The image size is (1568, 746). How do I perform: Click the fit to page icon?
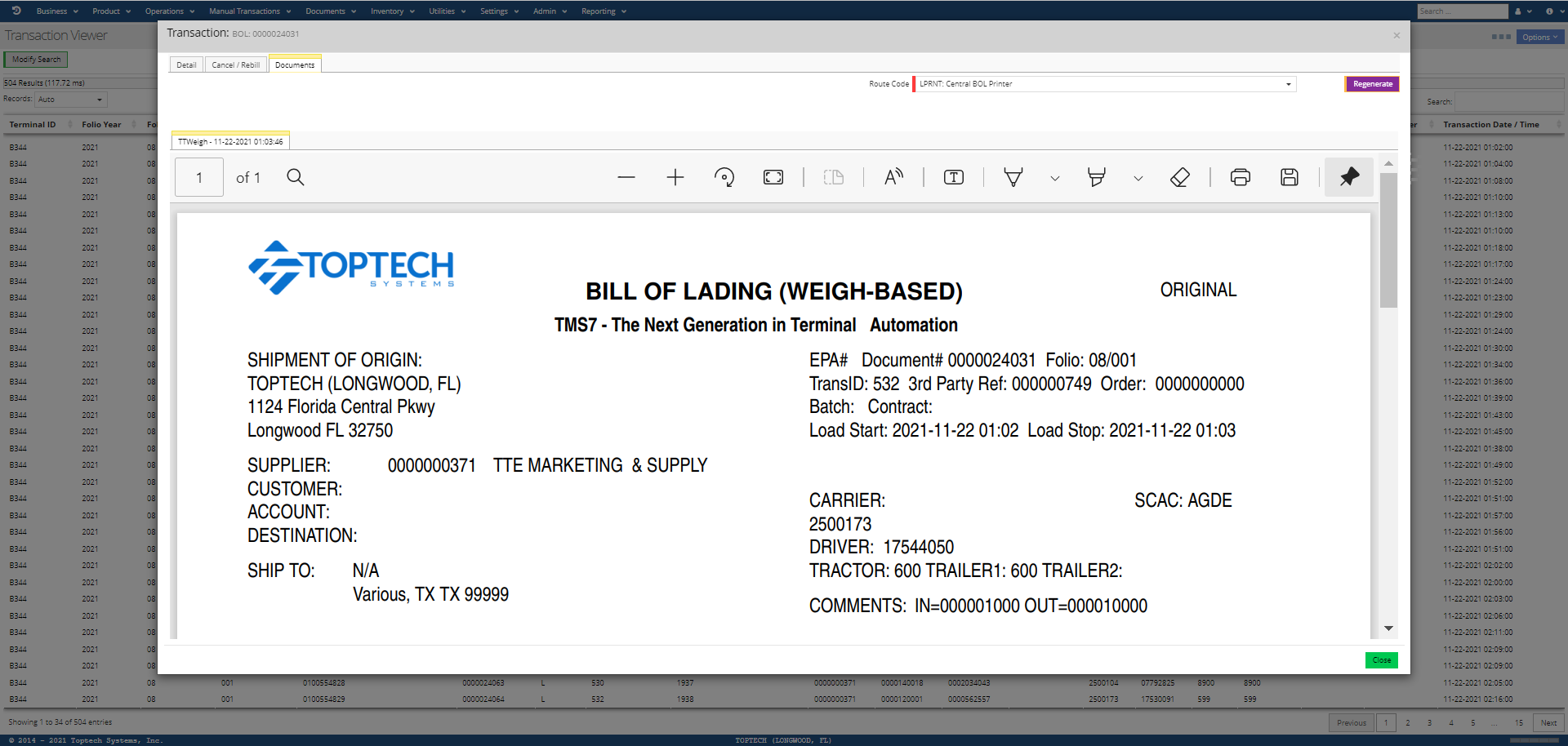pyautogui.click(x=773, y=178)
